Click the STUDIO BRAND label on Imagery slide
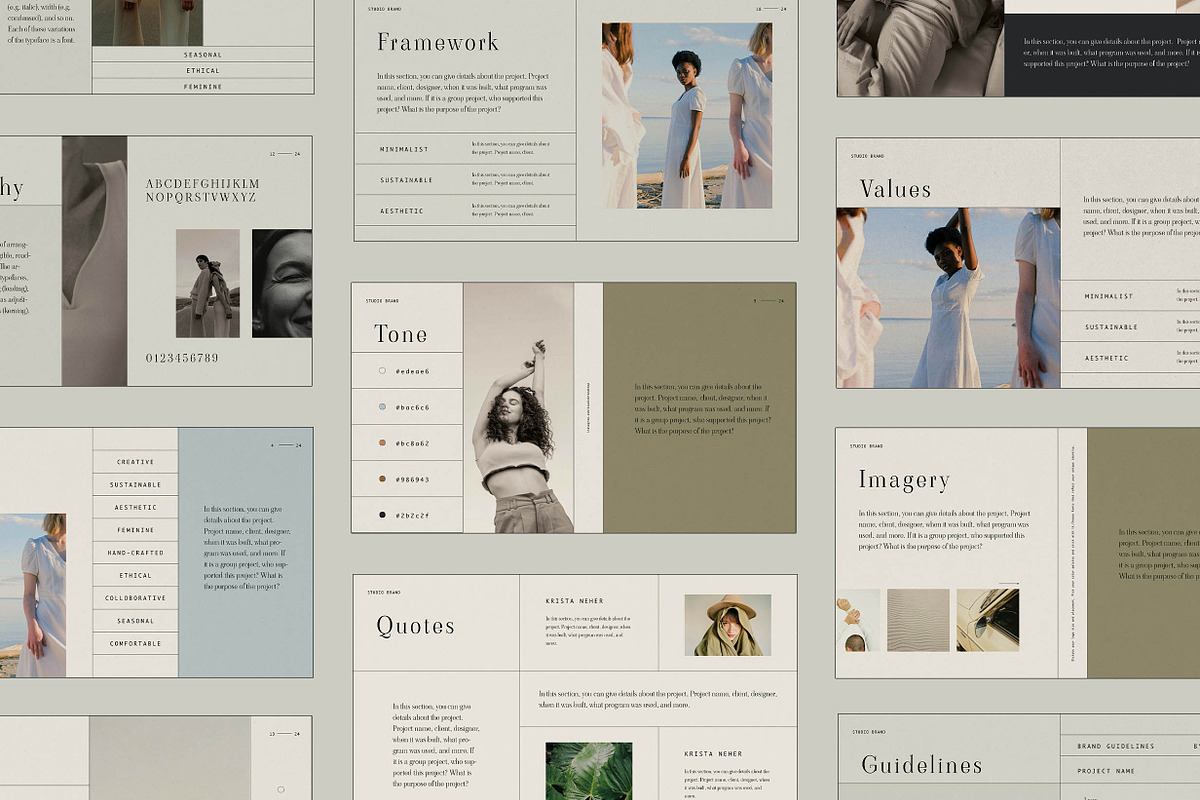The image size is (1200, 800). pyautogui.click(x=866, y=446)
